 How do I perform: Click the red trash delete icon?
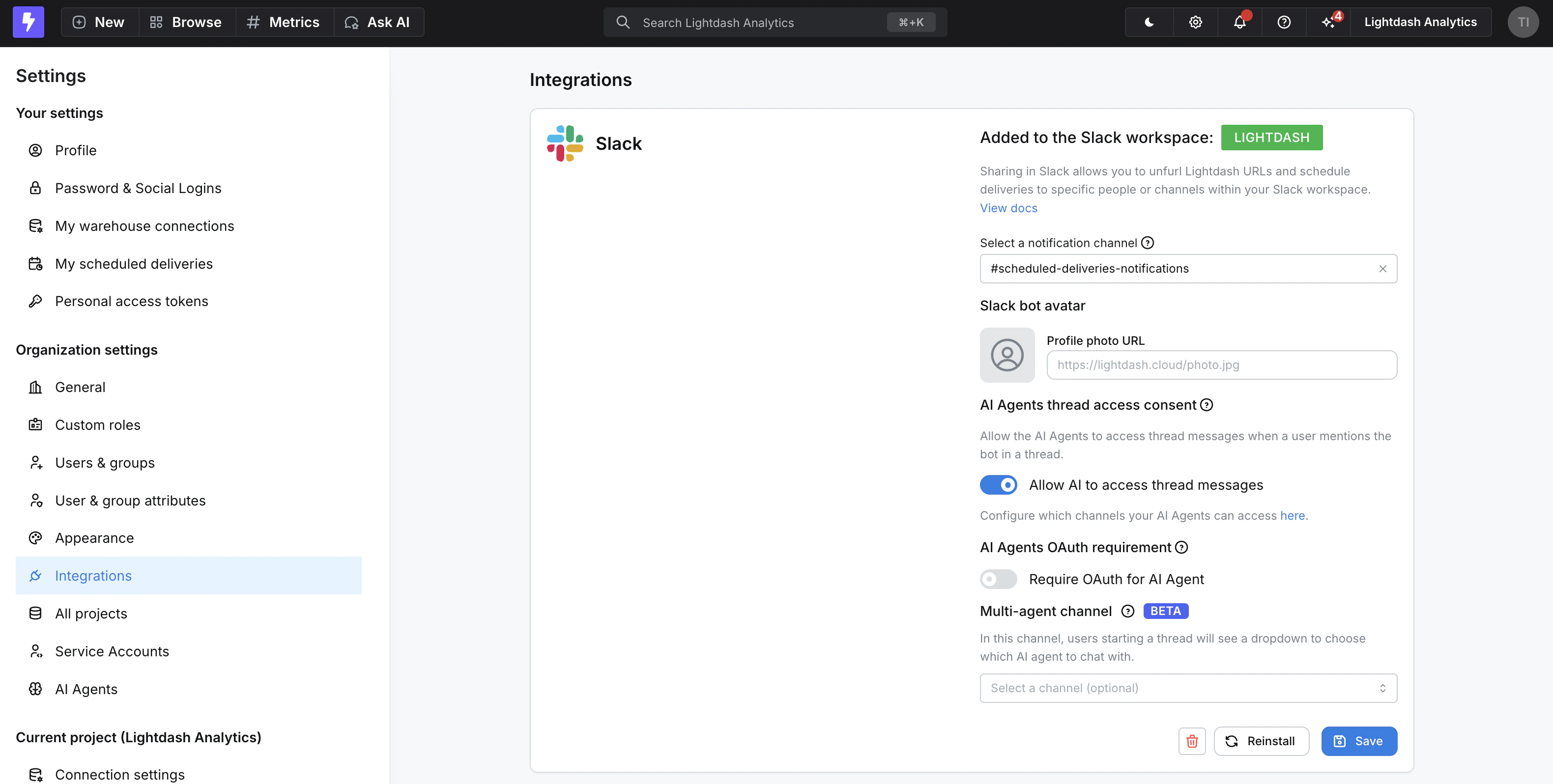point(1192,741)
